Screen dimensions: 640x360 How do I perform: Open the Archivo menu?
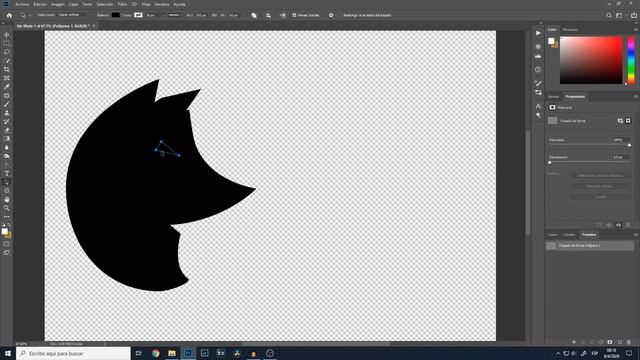pyautogui.click(x=22, y=4)
